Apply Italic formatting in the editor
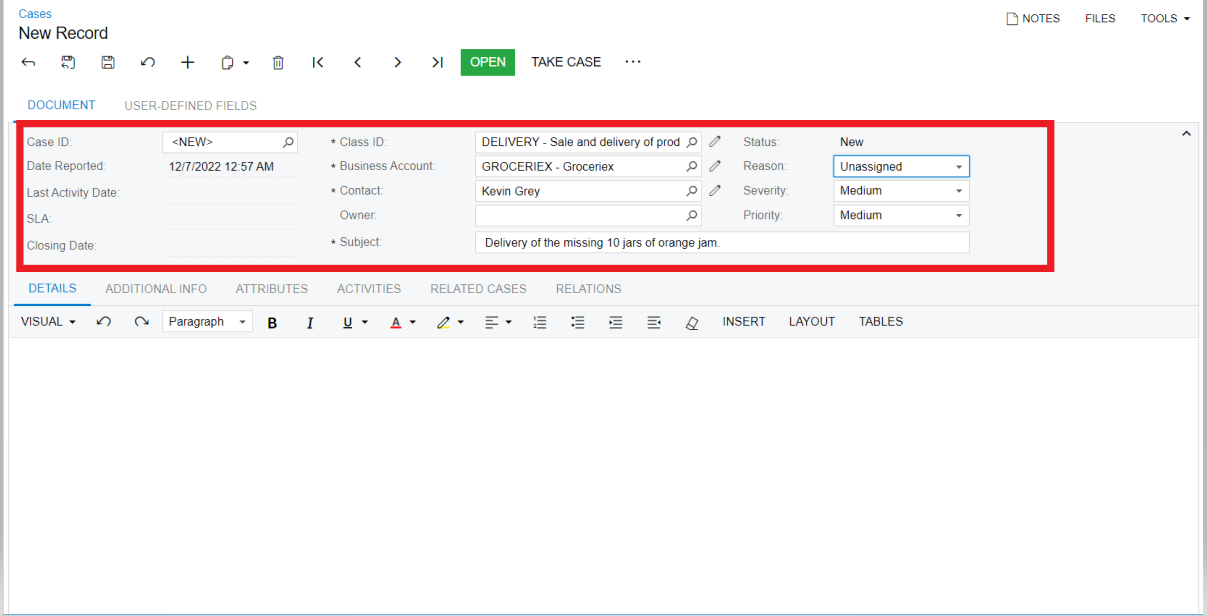The image size is (1207, 616). tap(310, 321)
